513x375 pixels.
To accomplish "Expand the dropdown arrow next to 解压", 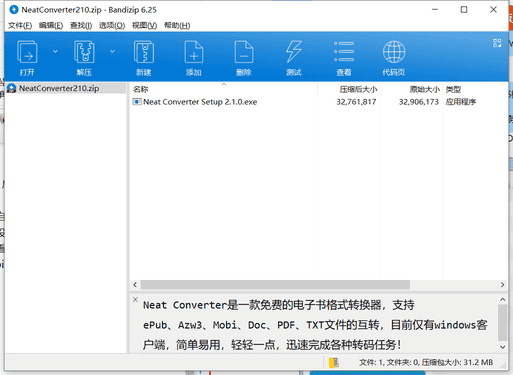I will coord(112,51).
